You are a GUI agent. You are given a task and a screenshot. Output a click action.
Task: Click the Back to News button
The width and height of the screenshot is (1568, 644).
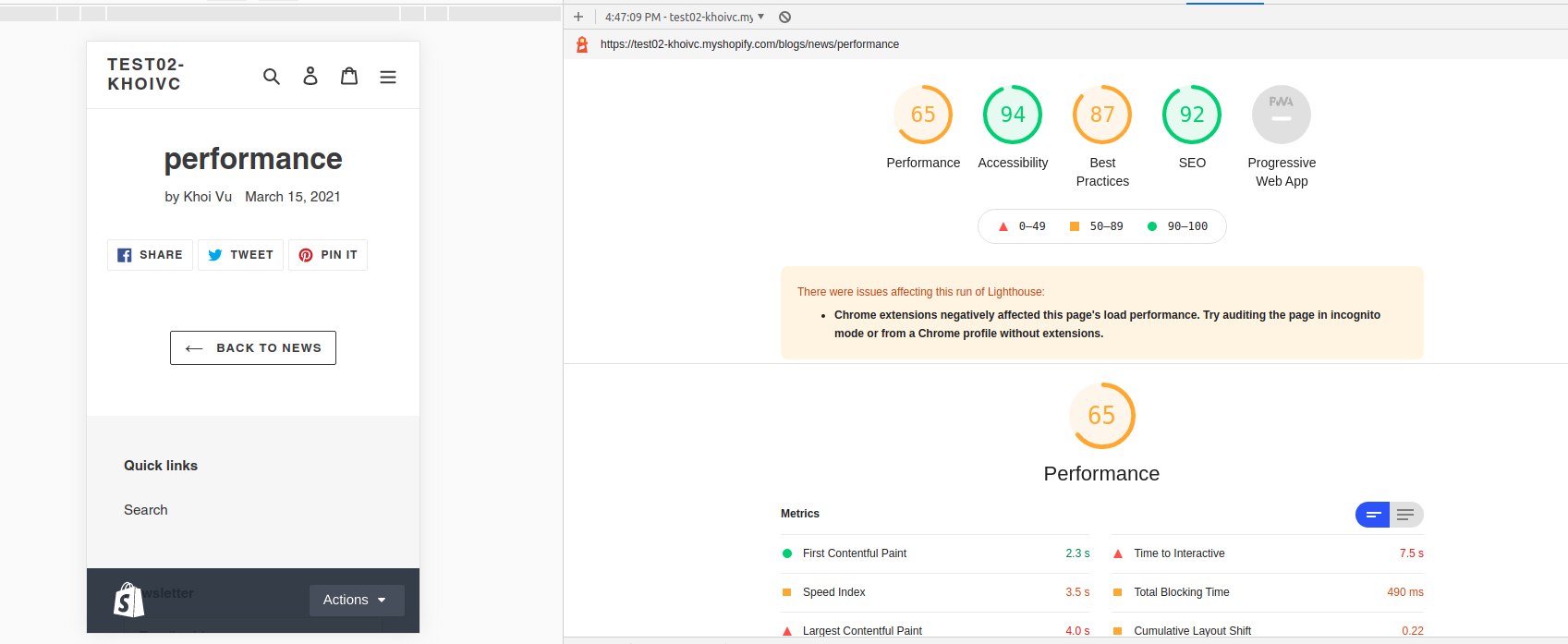(252, 347)
